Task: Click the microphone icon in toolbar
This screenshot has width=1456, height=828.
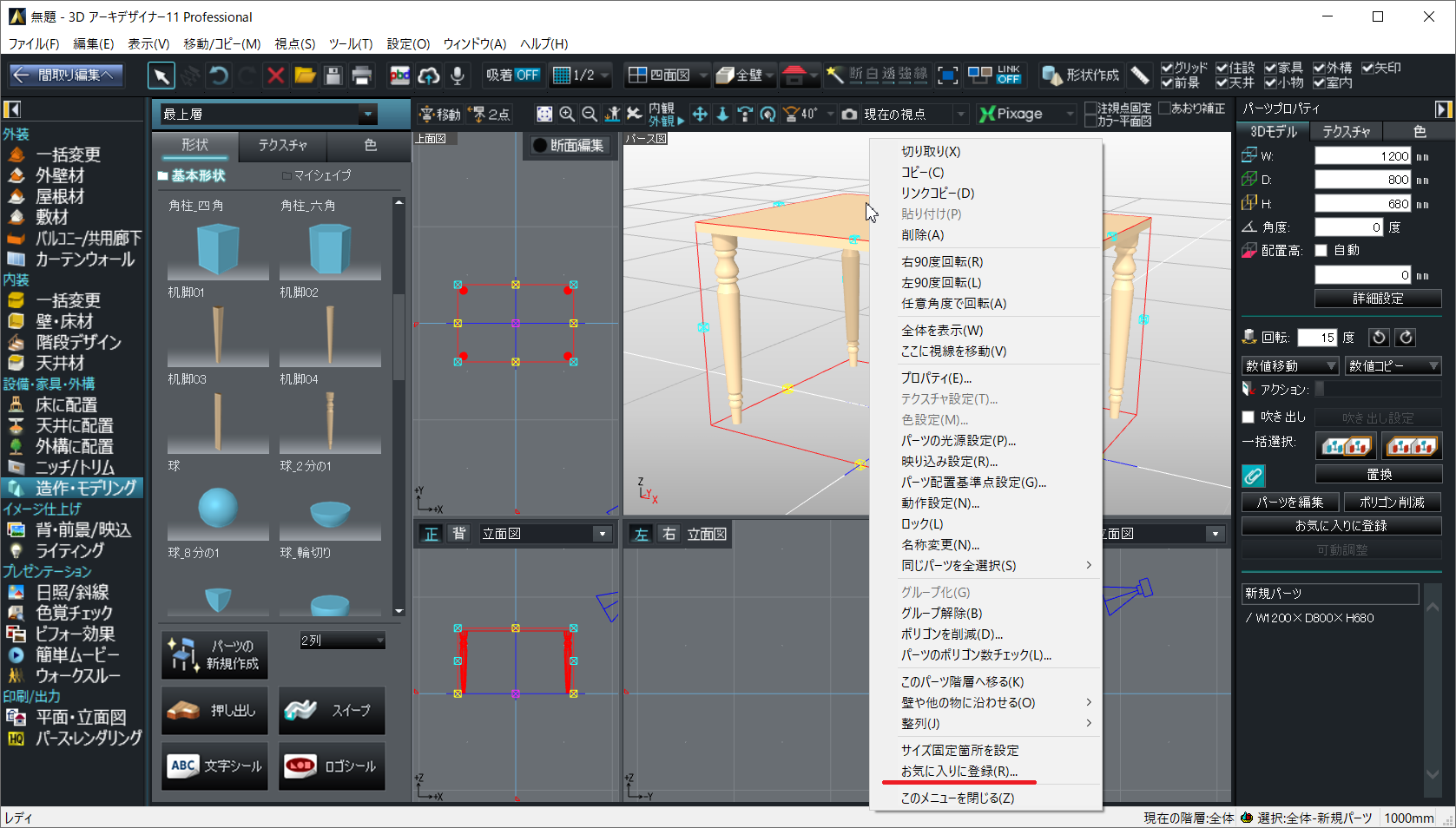Action: [x=457, y=76]
